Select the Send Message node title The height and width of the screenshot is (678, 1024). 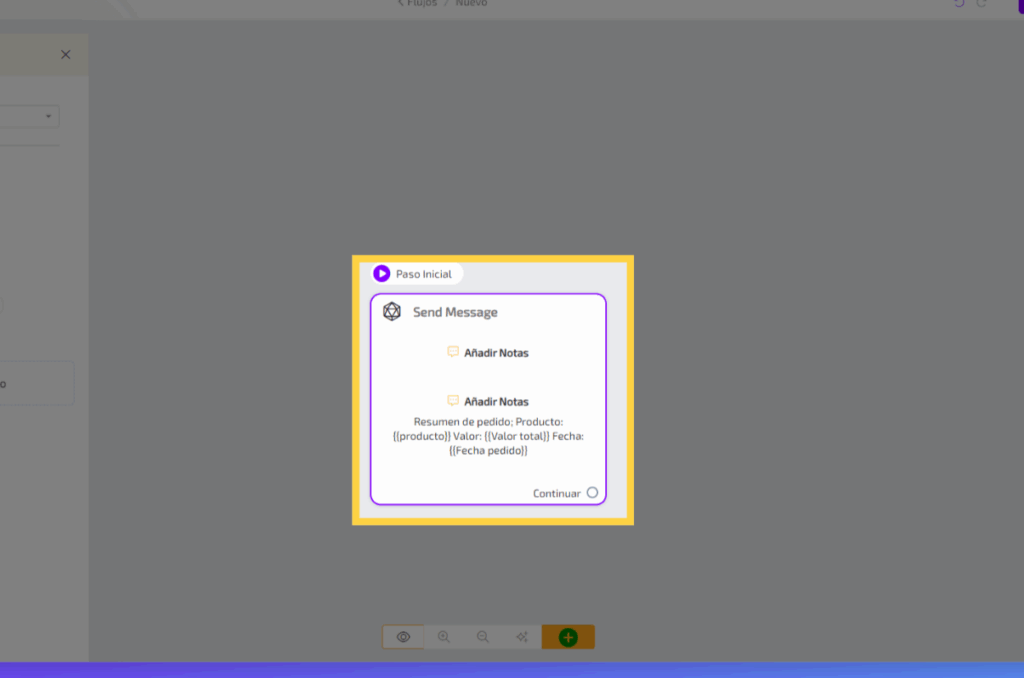[455, 312]
